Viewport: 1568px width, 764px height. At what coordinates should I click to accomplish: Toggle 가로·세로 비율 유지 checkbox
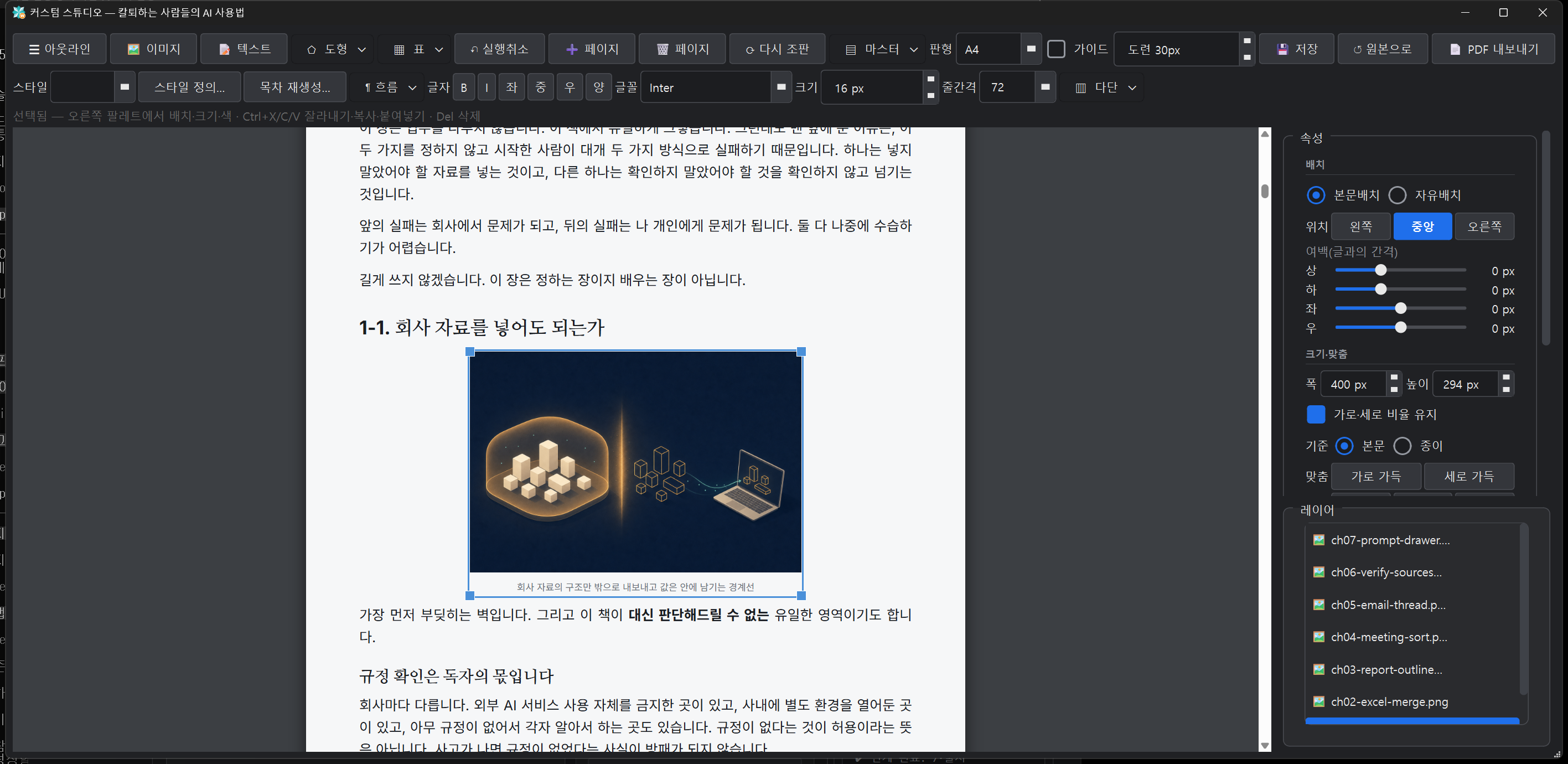pyautogui.click(x=1316, y=414)
